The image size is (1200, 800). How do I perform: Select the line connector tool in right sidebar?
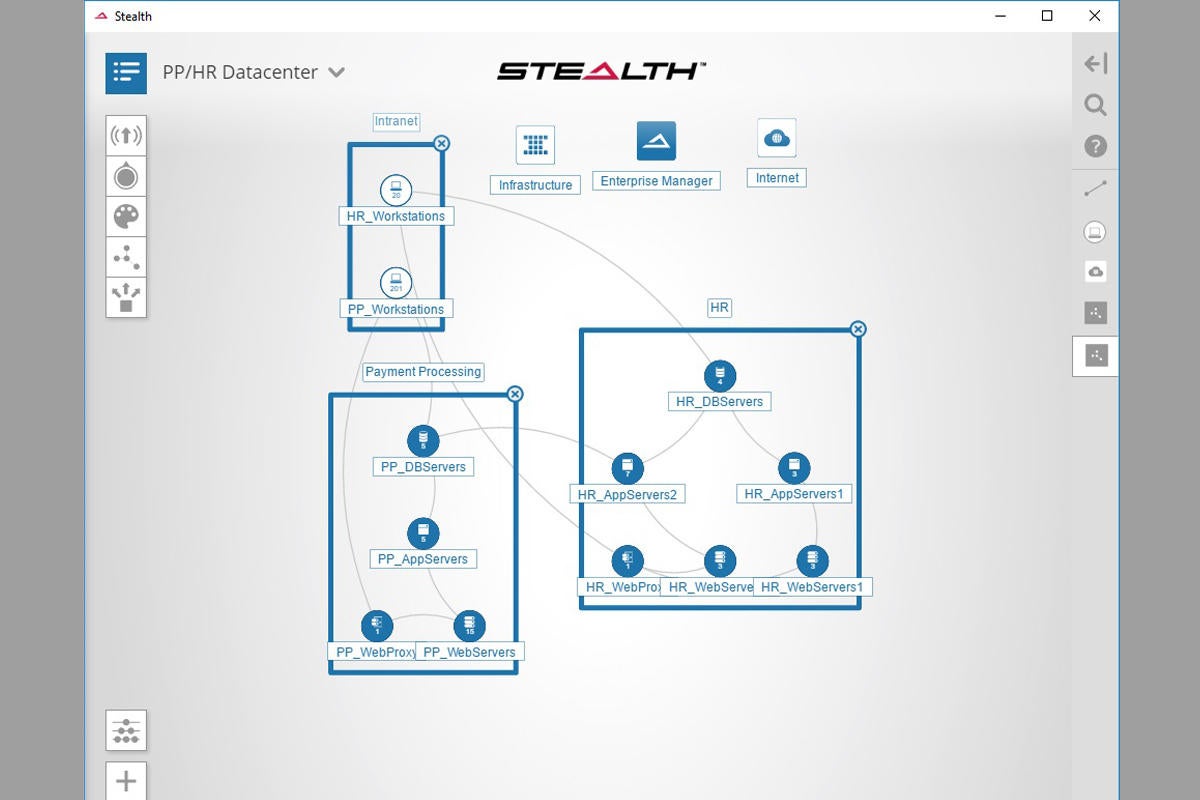click(1095, 188)
